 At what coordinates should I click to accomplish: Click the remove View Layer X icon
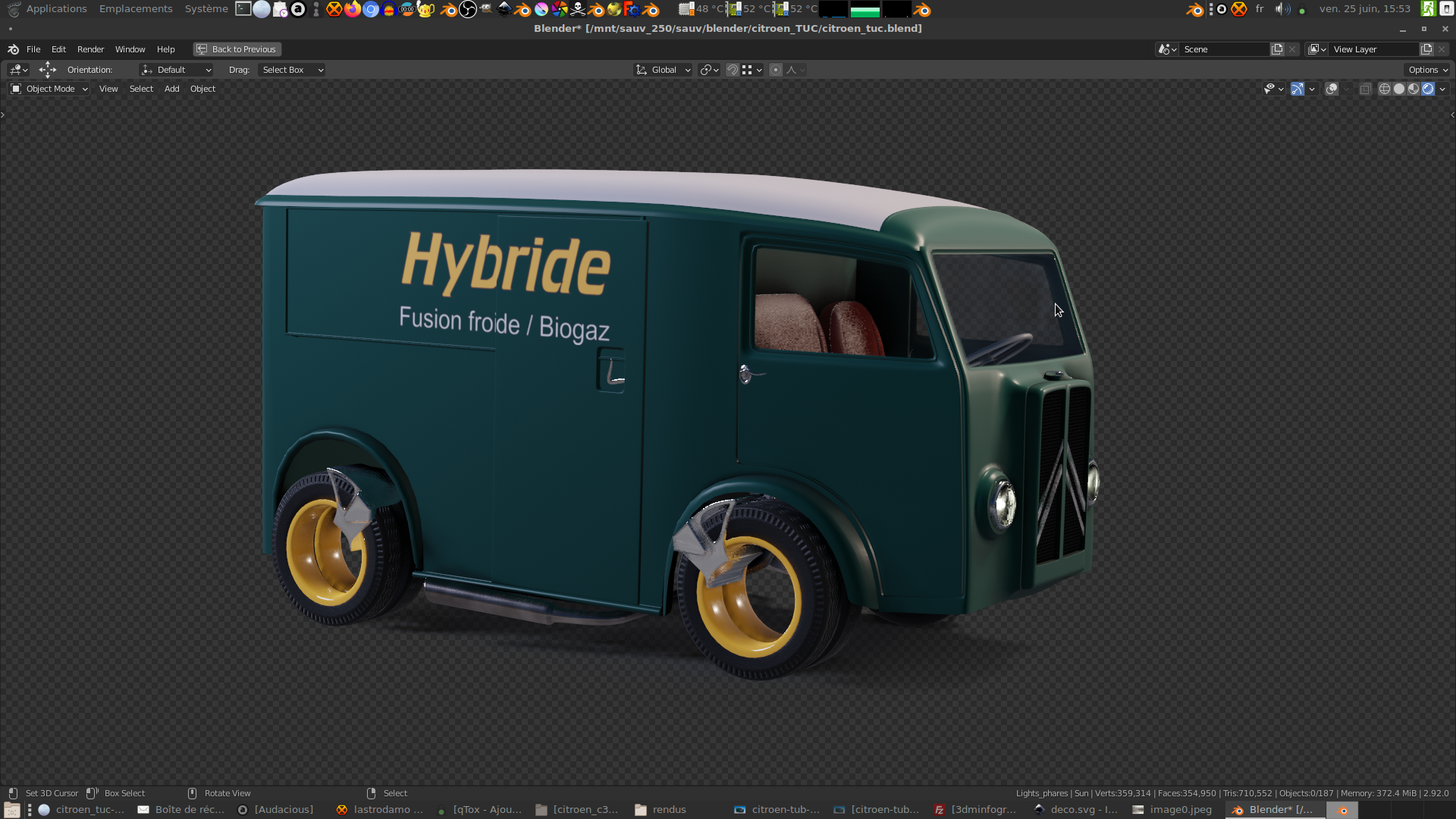coord(1442,49)
